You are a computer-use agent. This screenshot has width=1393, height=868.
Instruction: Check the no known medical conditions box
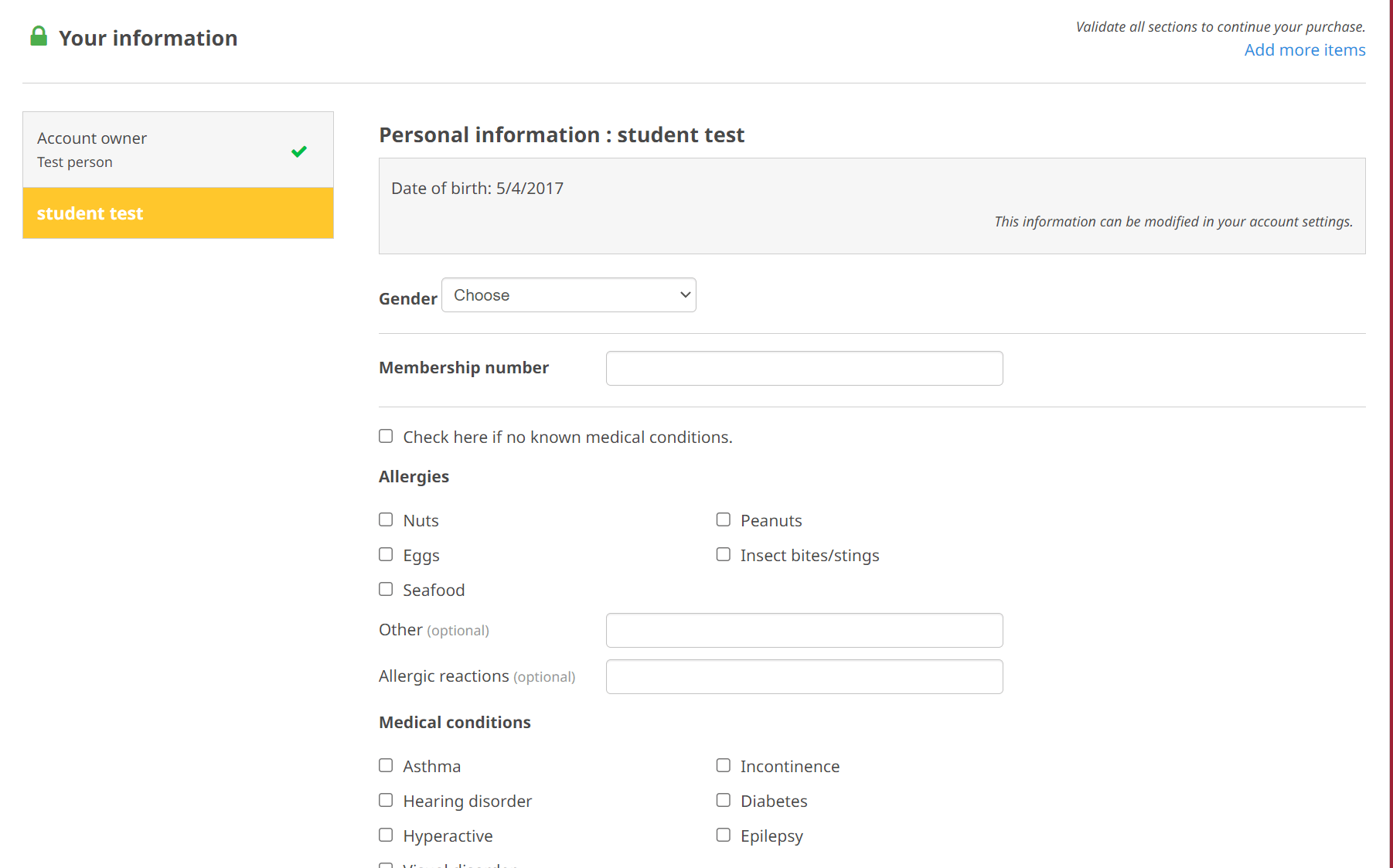pos(386,436)
